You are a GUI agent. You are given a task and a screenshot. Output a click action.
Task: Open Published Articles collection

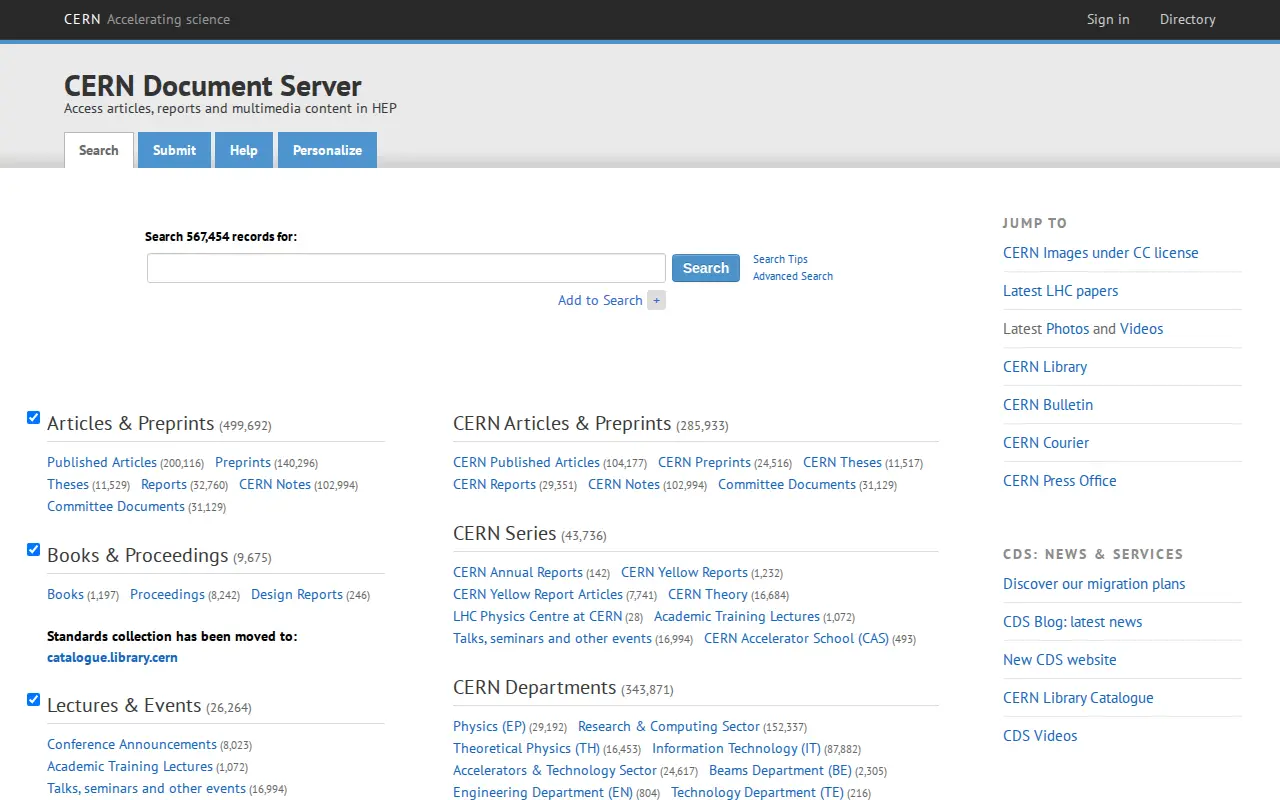(102, 462)
